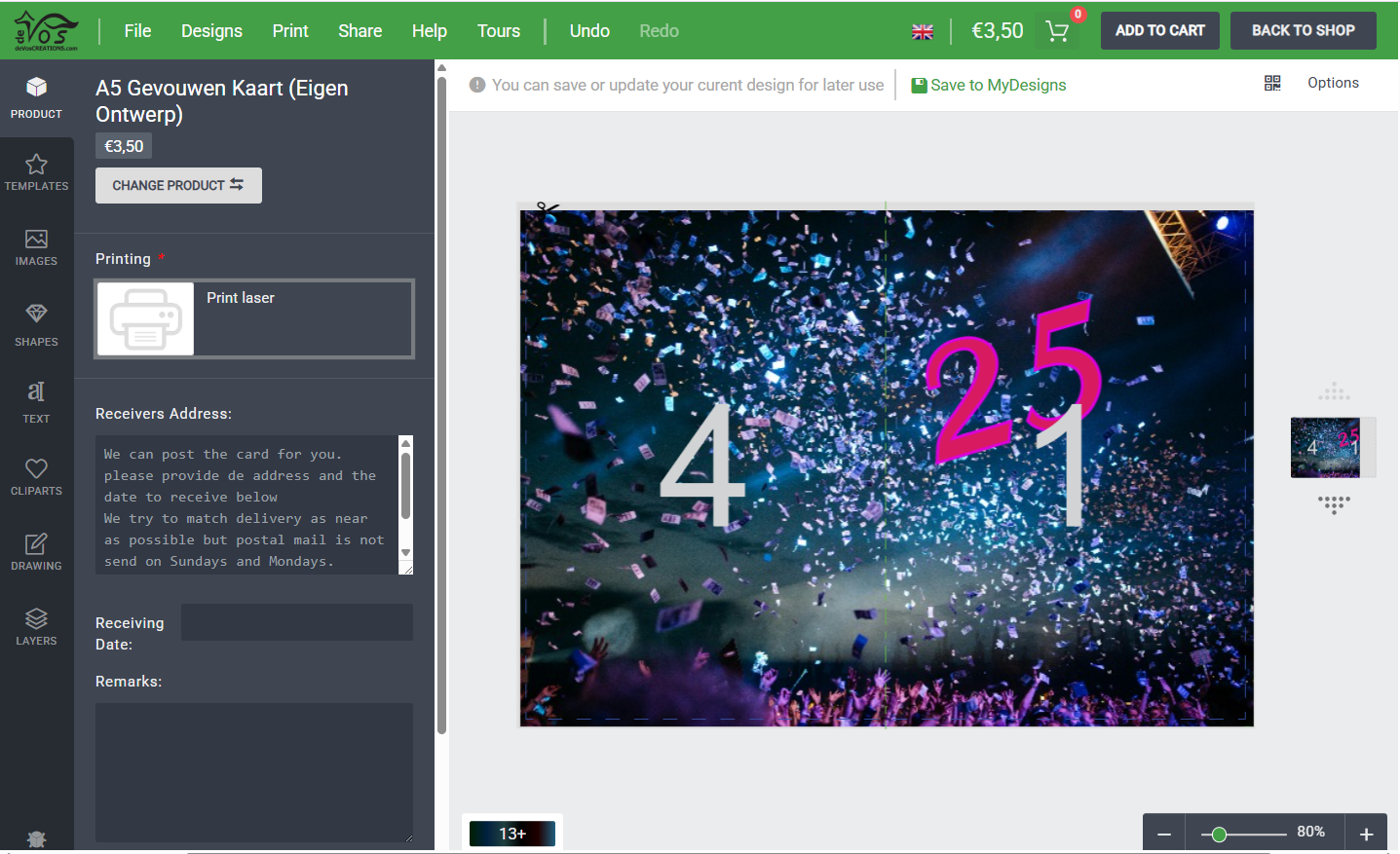The height and width of the screenshot is (854, 1400).
Task: Select the Print laser option
Action: (x=254, y=319)
